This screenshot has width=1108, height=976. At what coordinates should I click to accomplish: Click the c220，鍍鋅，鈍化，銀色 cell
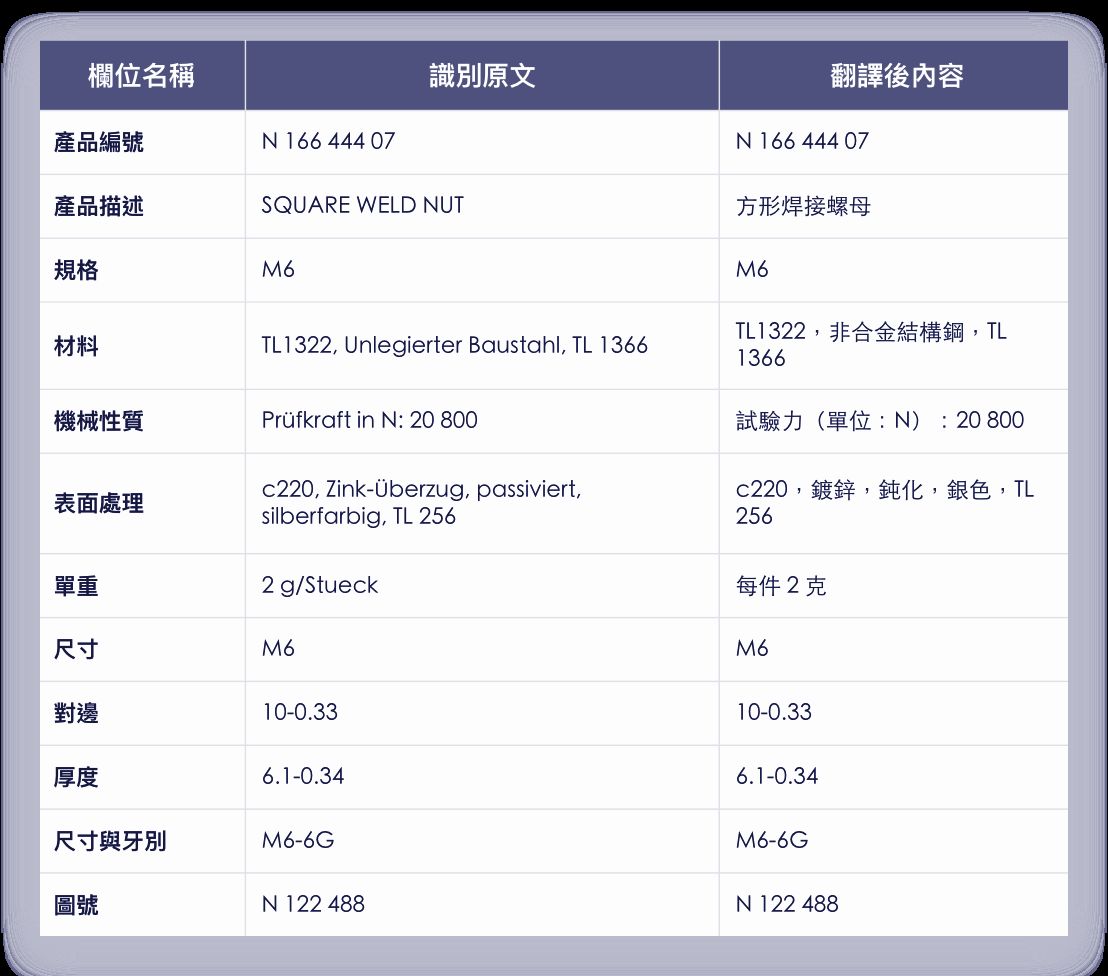[x=894, y=503]
